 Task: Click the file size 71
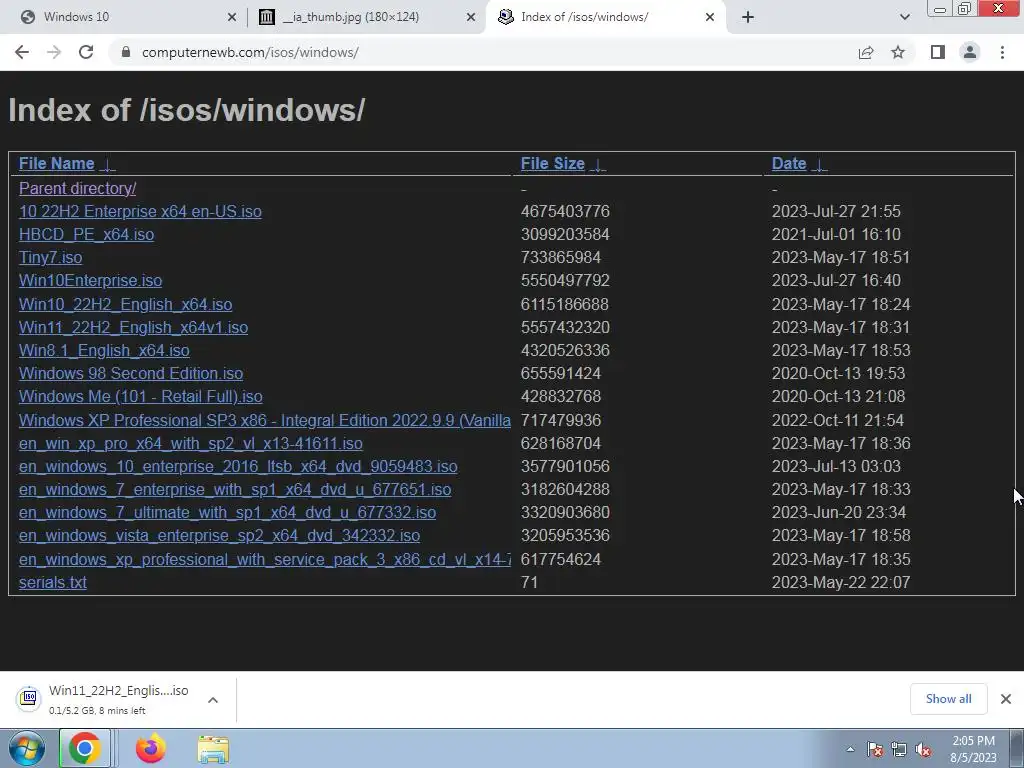click(x=529, y=582)
